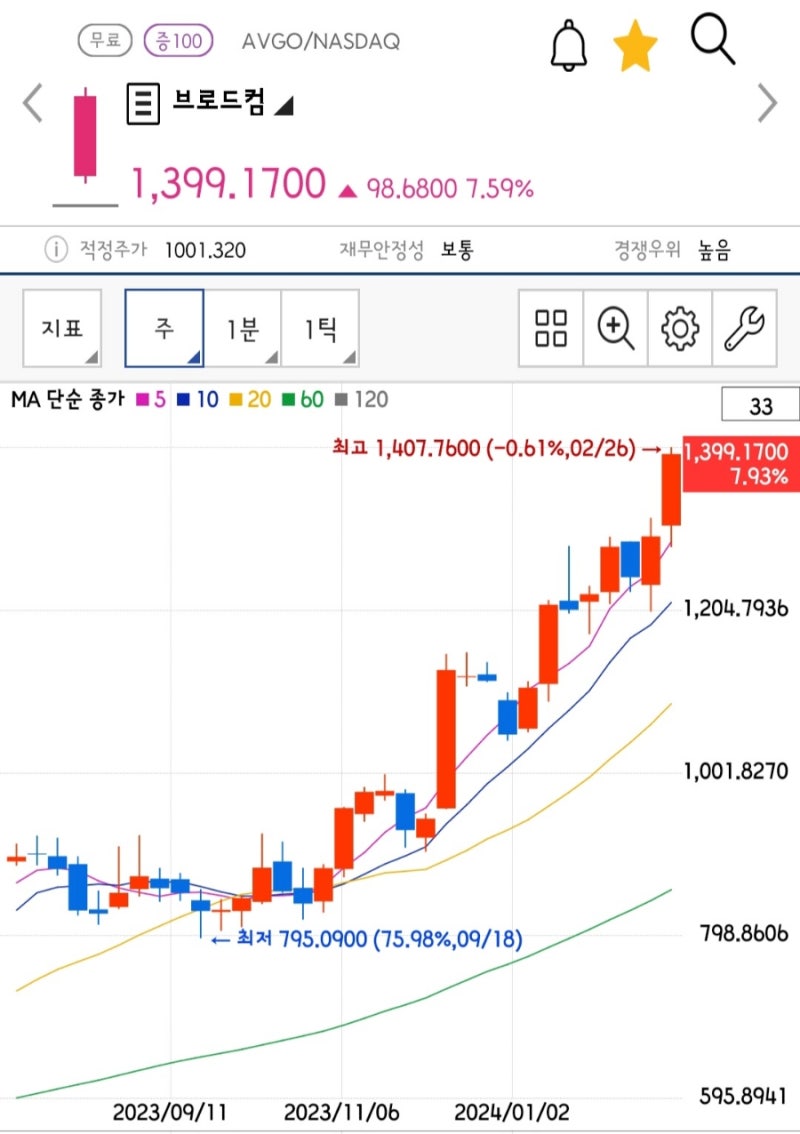Open chart settings via gear icon
The height and width of the screenshot is (1134, 800).
678,328
